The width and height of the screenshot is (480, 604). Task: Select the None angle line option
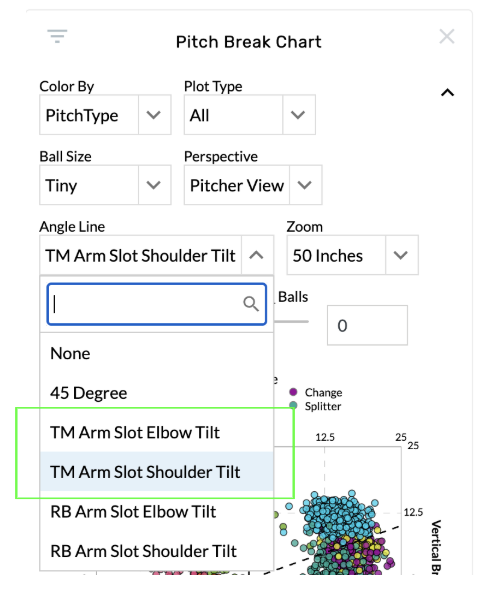tap(157, 353)
